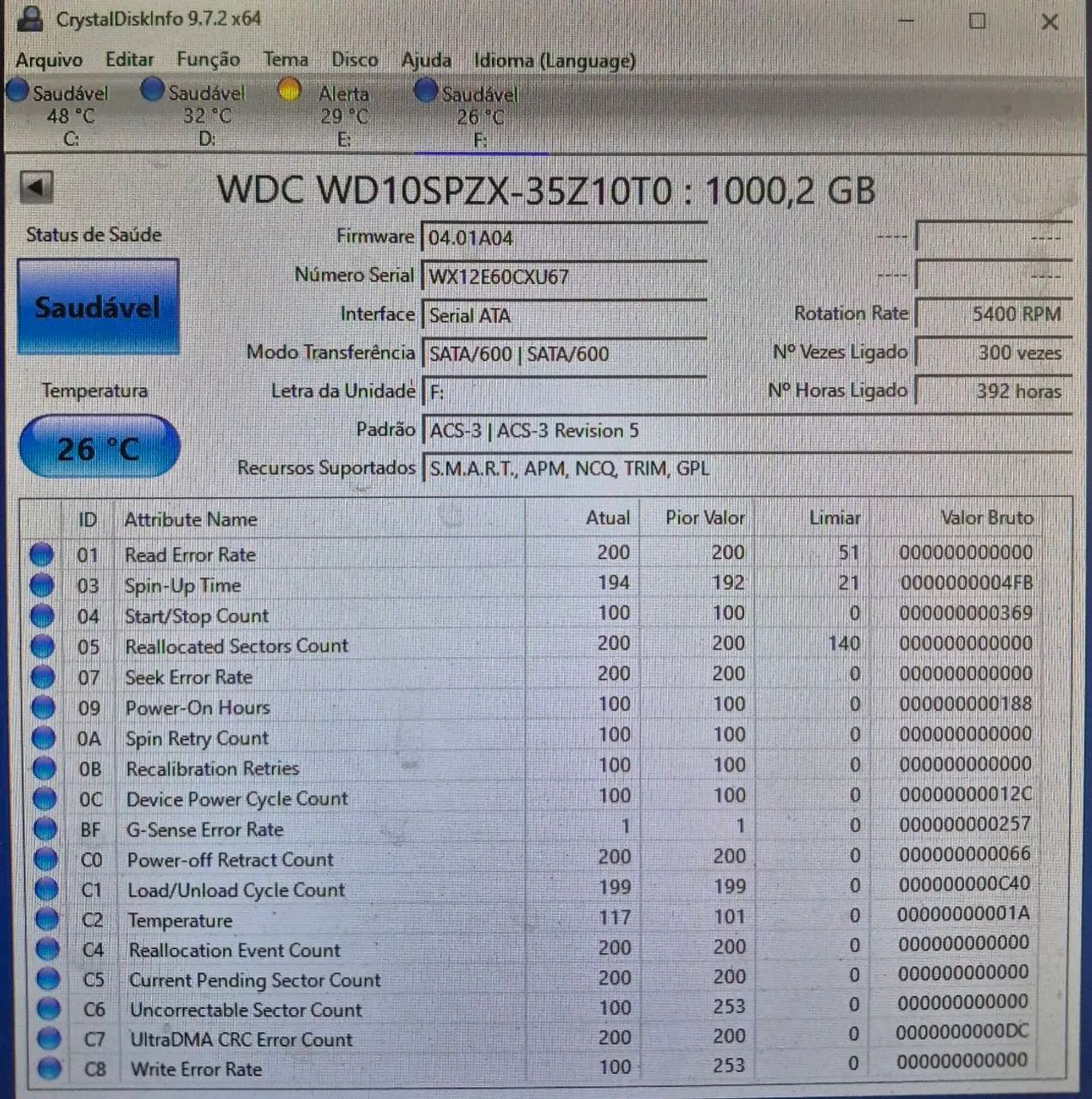The image size is (1092, 1099).
Task: Click status dot for UltraDMA CRC Error Count
Action: click(49, 1039)
